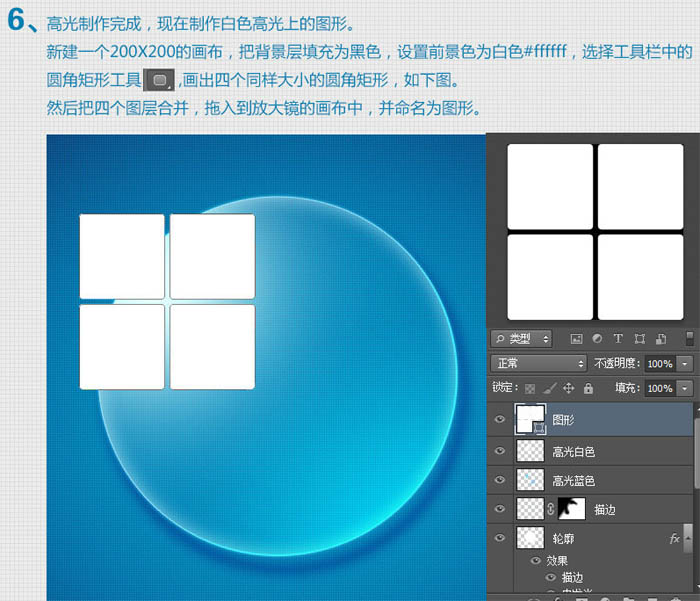Screen dimensions: 700x601
Task: Click the 描边 effect label under 效果
Action: (572, 578)
